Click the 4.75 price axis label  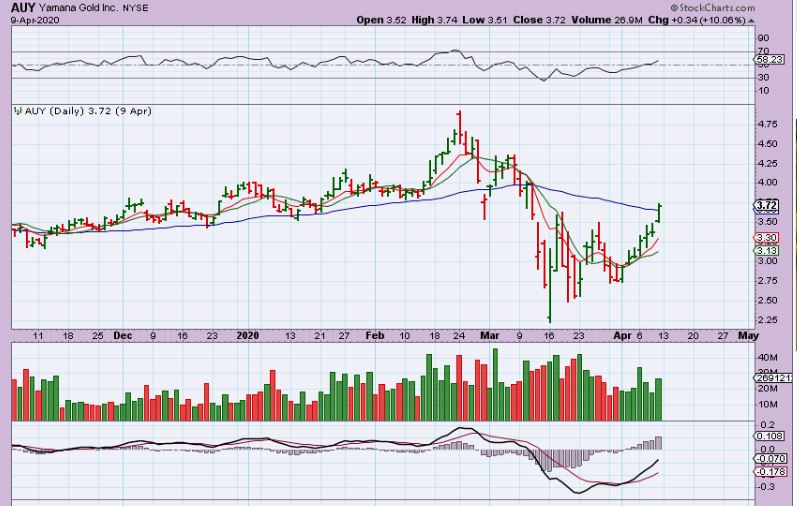pyautogui.click(x=767, y=124)
